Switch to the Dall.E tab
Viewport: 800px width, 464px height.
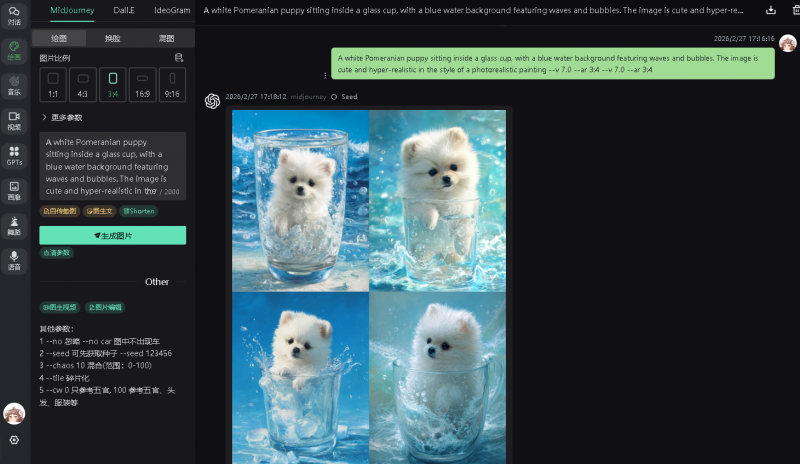tap(117, 10)
